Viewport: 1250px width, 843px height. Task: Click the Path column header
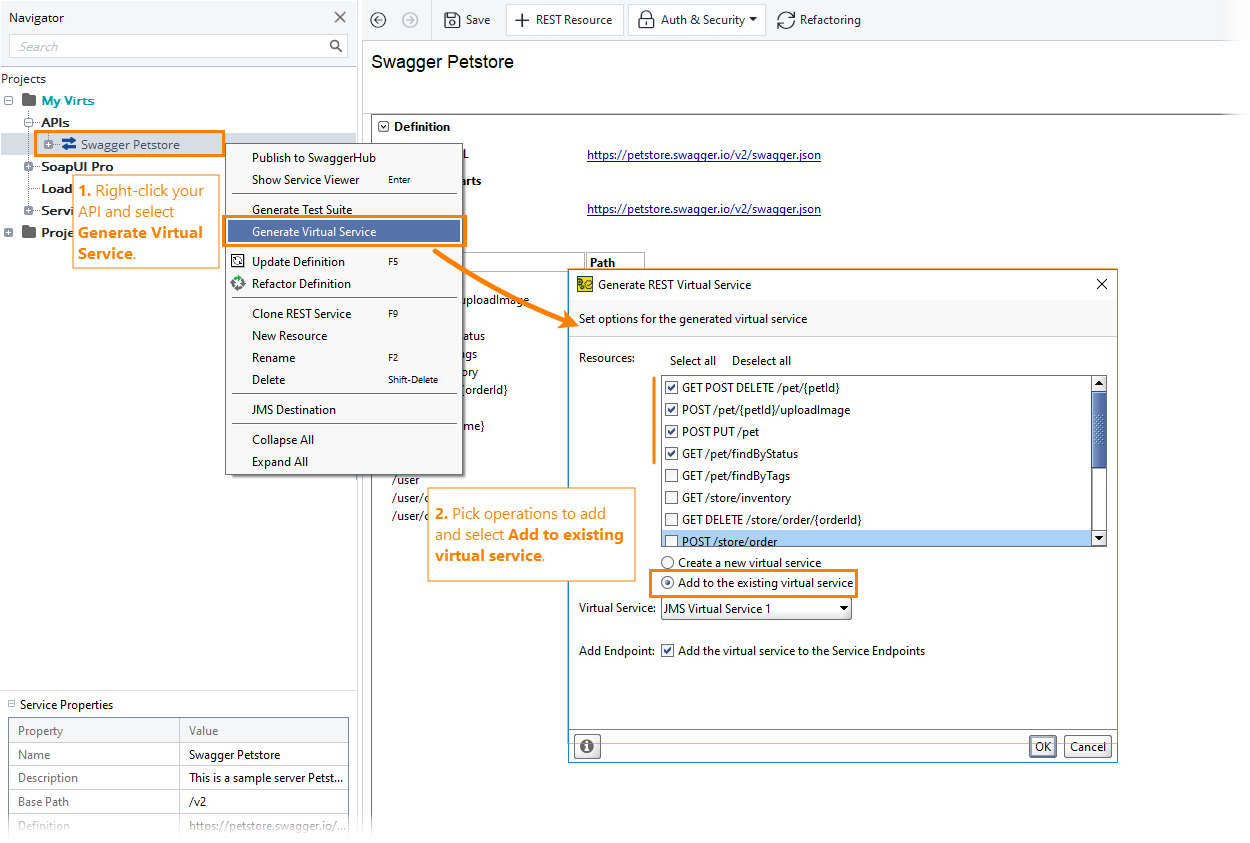point(615,263)
